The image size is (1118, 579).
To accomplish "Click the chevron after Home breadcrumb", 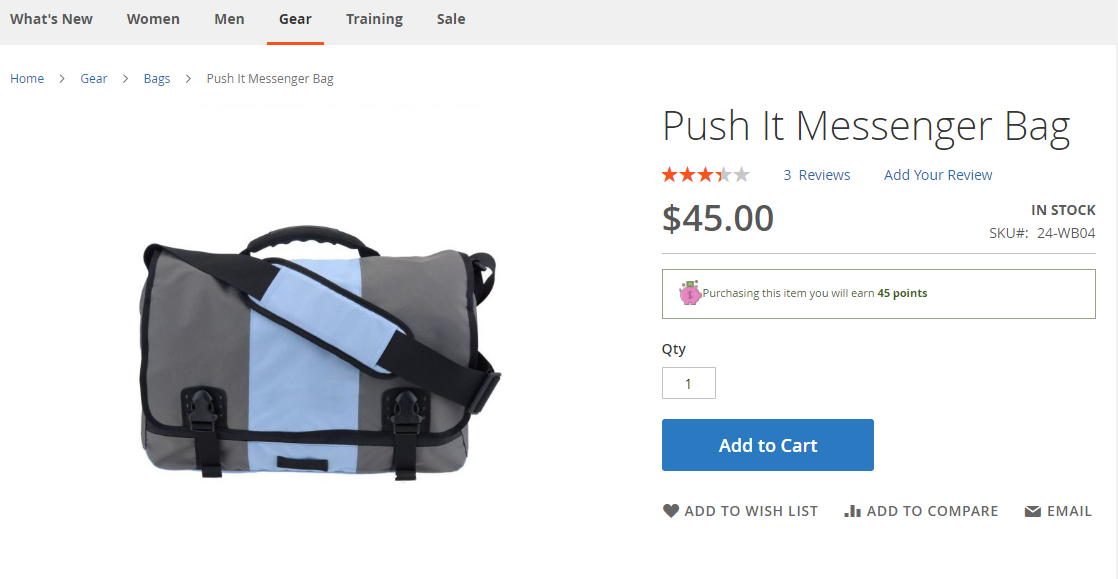I will pos(62,78).
